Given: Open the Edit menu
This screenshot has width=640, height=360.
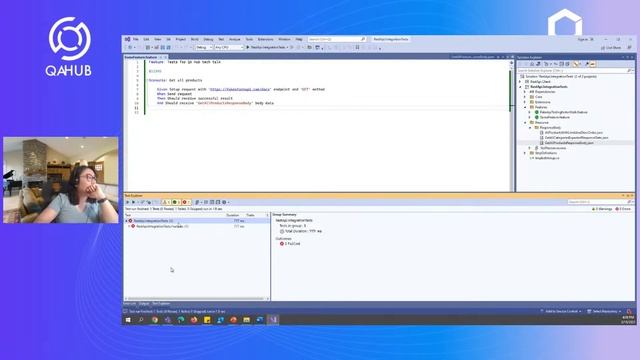Looking at the screenshot, I should coord(146,39).
